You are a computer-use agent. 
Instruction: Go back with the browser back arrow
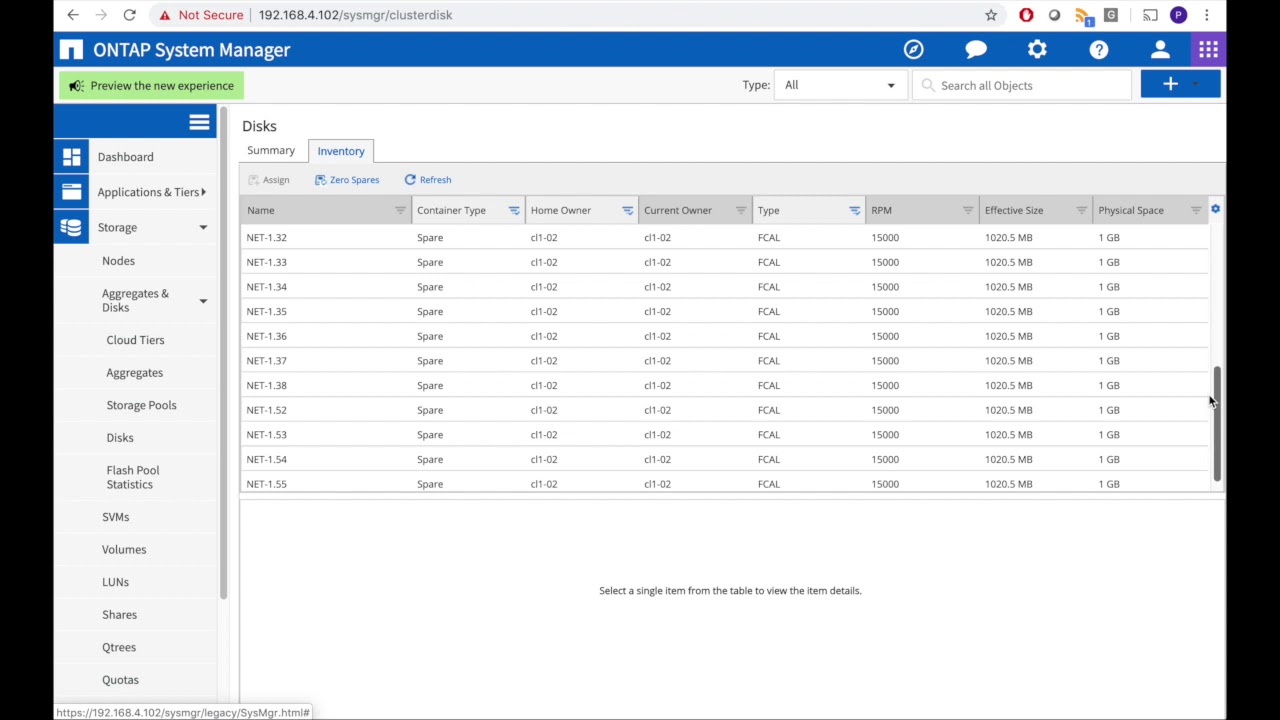point(73,15)
